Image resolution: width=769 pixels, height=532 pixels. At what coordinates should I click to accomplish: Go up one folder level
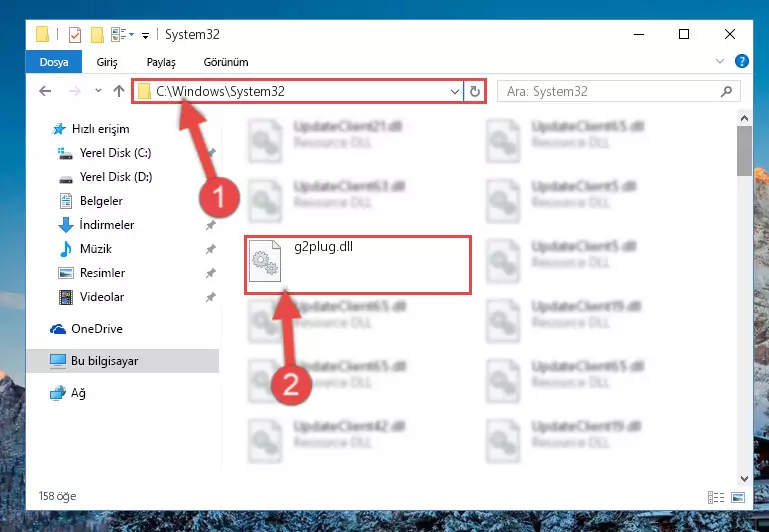coord(119,91)
